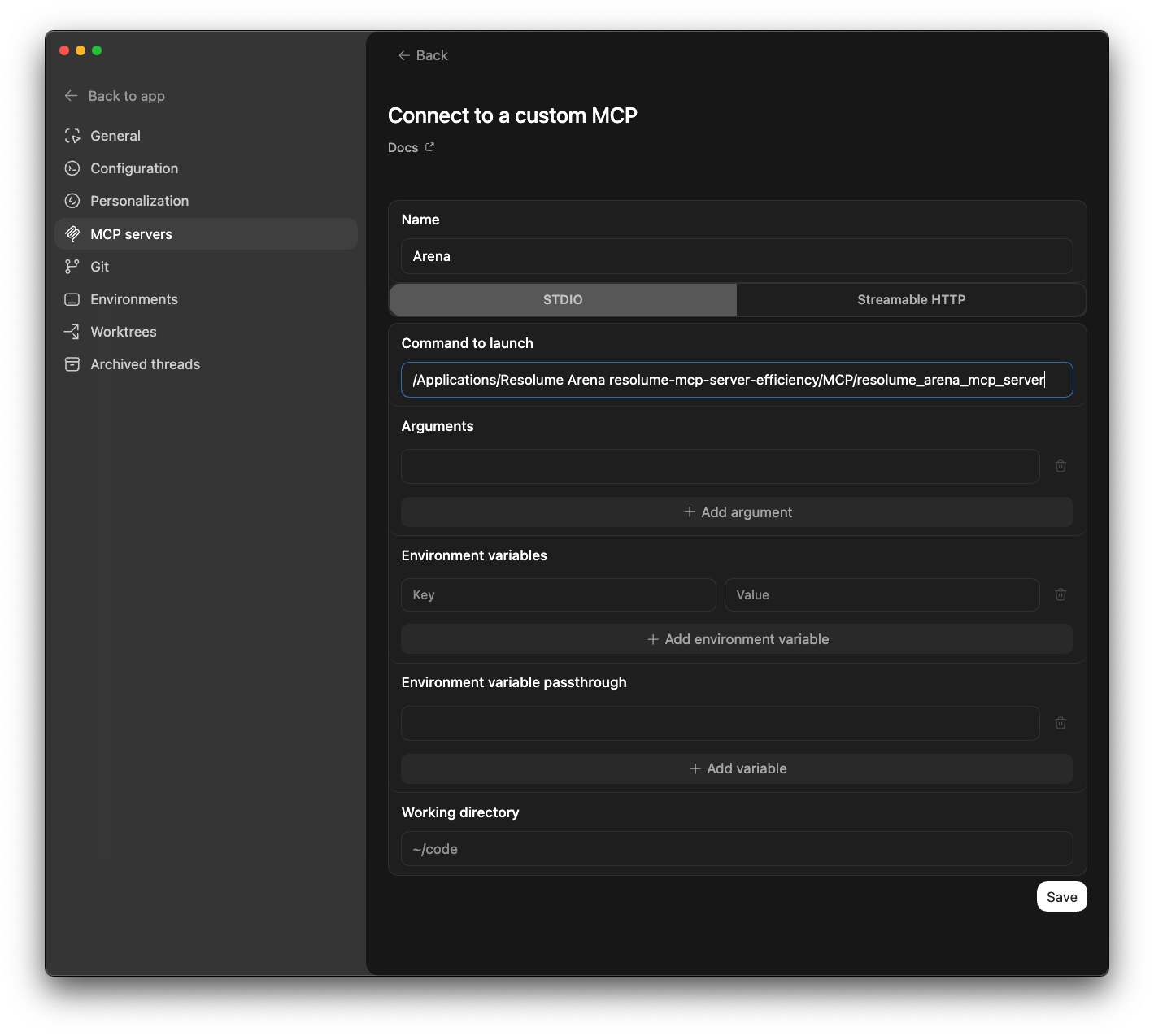Screen dimensions: 1154x1036
Task: Select the STDIO transport option
Action: pyautogui.click(x=563, y=299)
